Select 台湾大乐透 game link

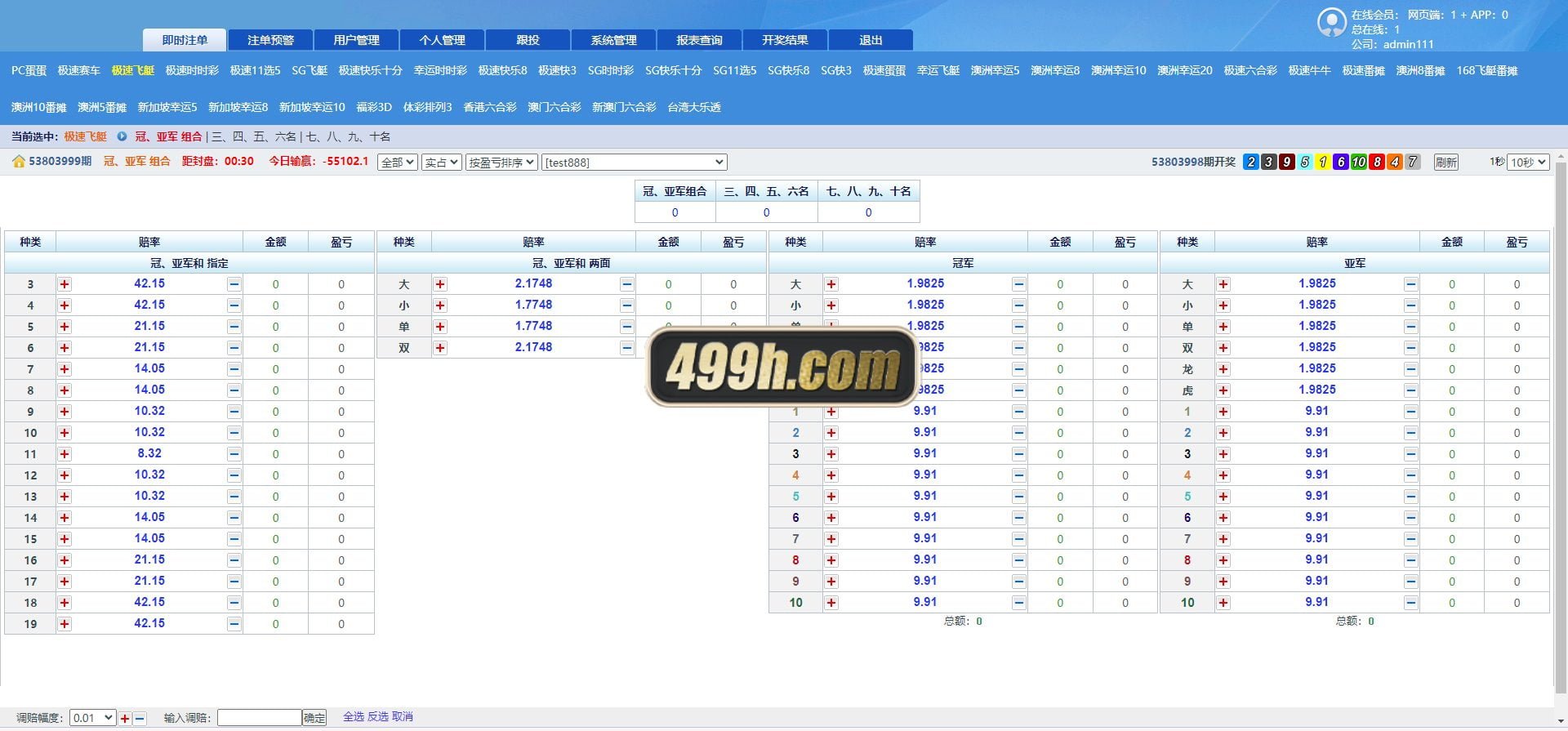click(694, 108)
